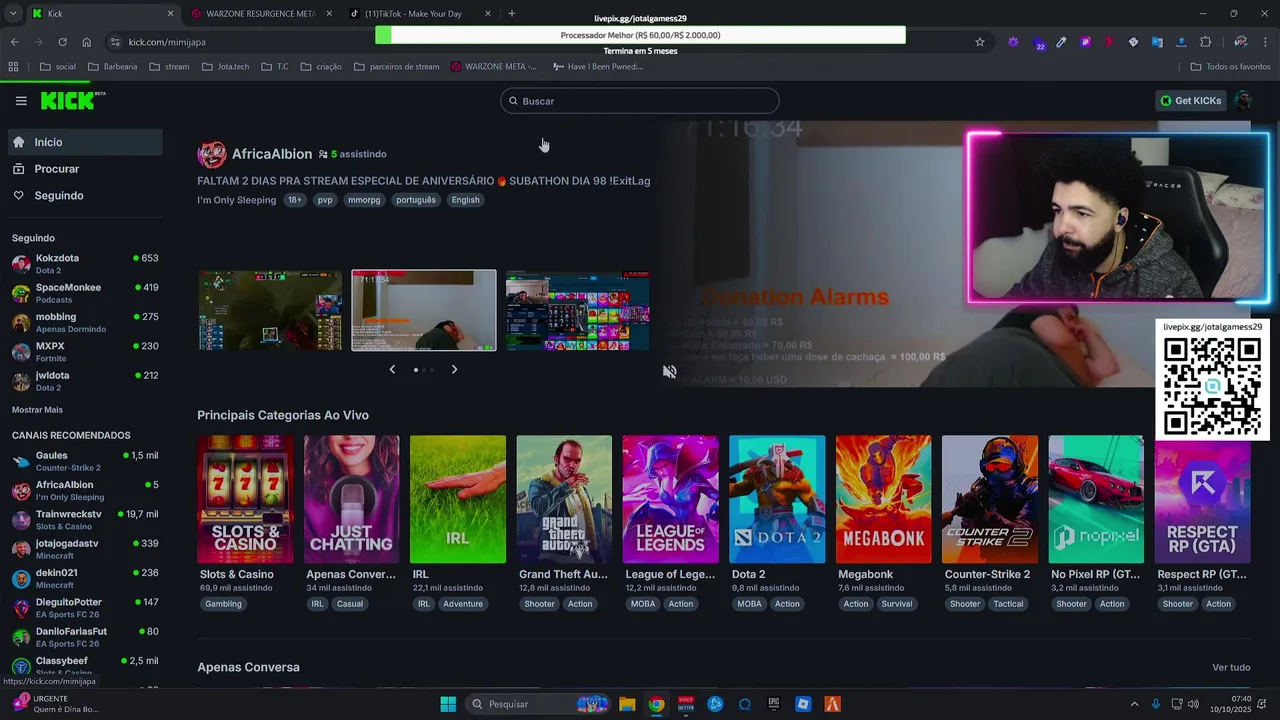
Task: Open the Barbearia bookmark folder
Action: coord(112,67)
